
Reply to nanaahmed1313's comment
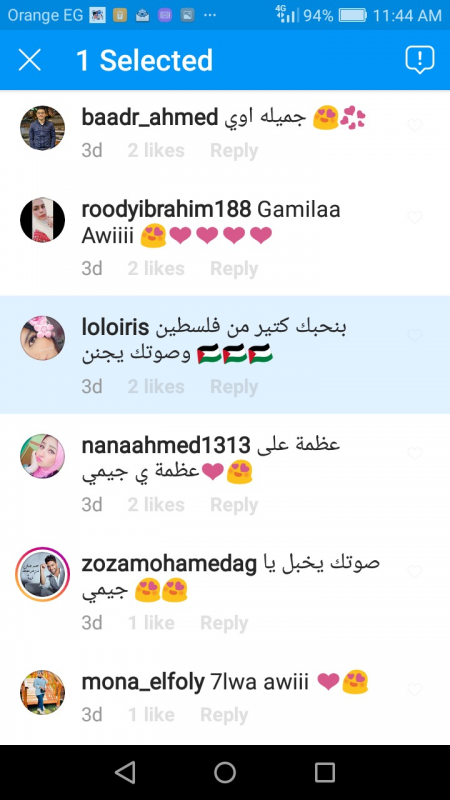coord(234,505)
